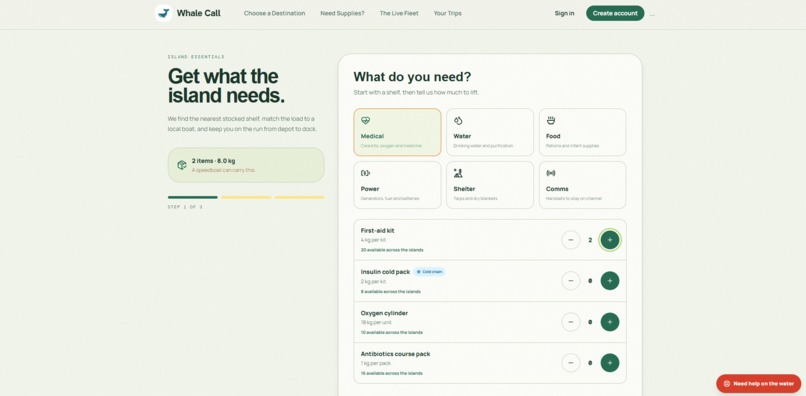Viewport: 806px width, 396px height.
Task: Click '10 available across the islands' text
Action: click(x=392, y=332)
